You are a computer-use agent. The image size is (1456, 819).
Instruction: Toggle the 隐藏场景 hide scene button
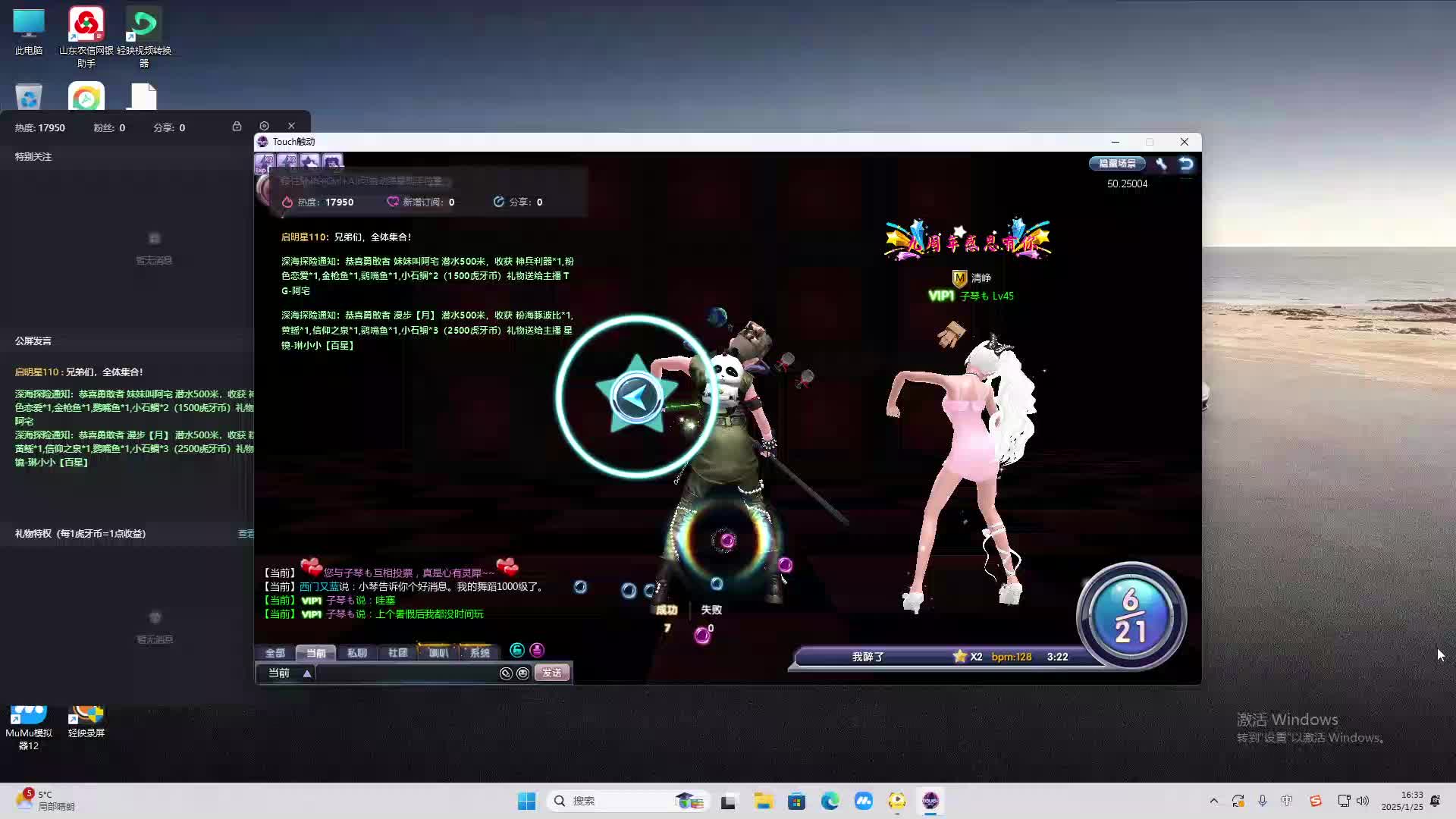1117,163
